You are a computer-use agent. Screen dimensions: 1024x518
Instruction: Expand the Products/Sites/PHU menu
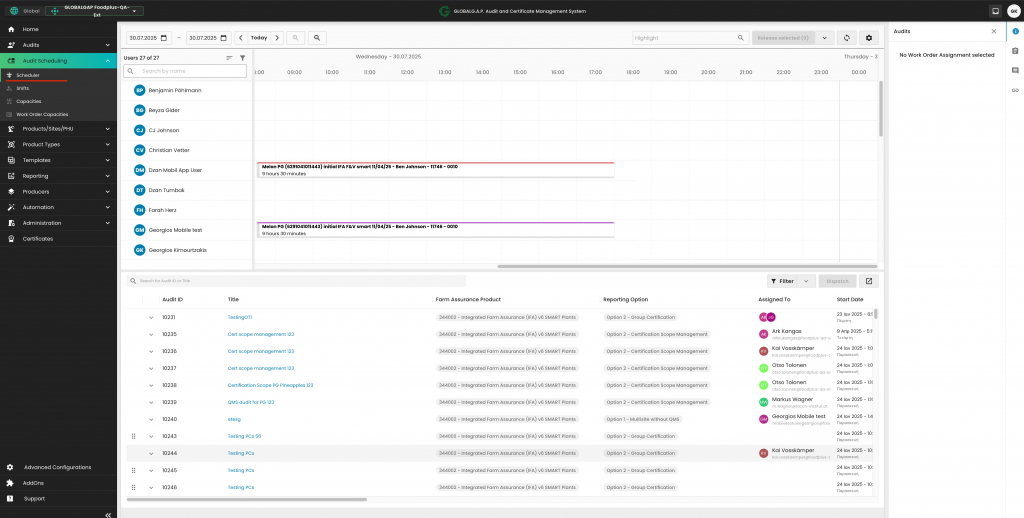pos(58,128)
